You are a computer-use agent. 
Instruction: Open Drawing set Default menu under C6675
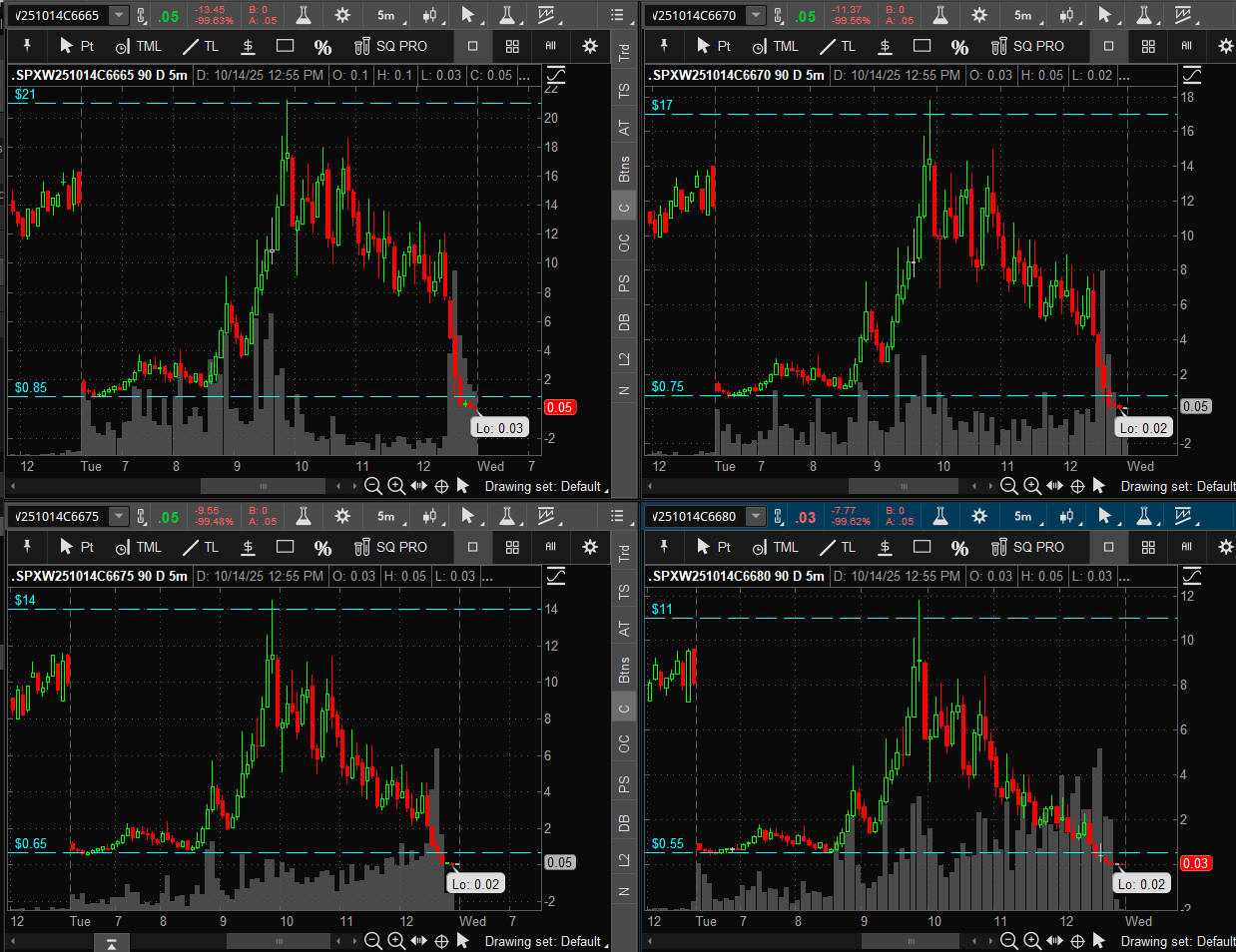point(543,941)
